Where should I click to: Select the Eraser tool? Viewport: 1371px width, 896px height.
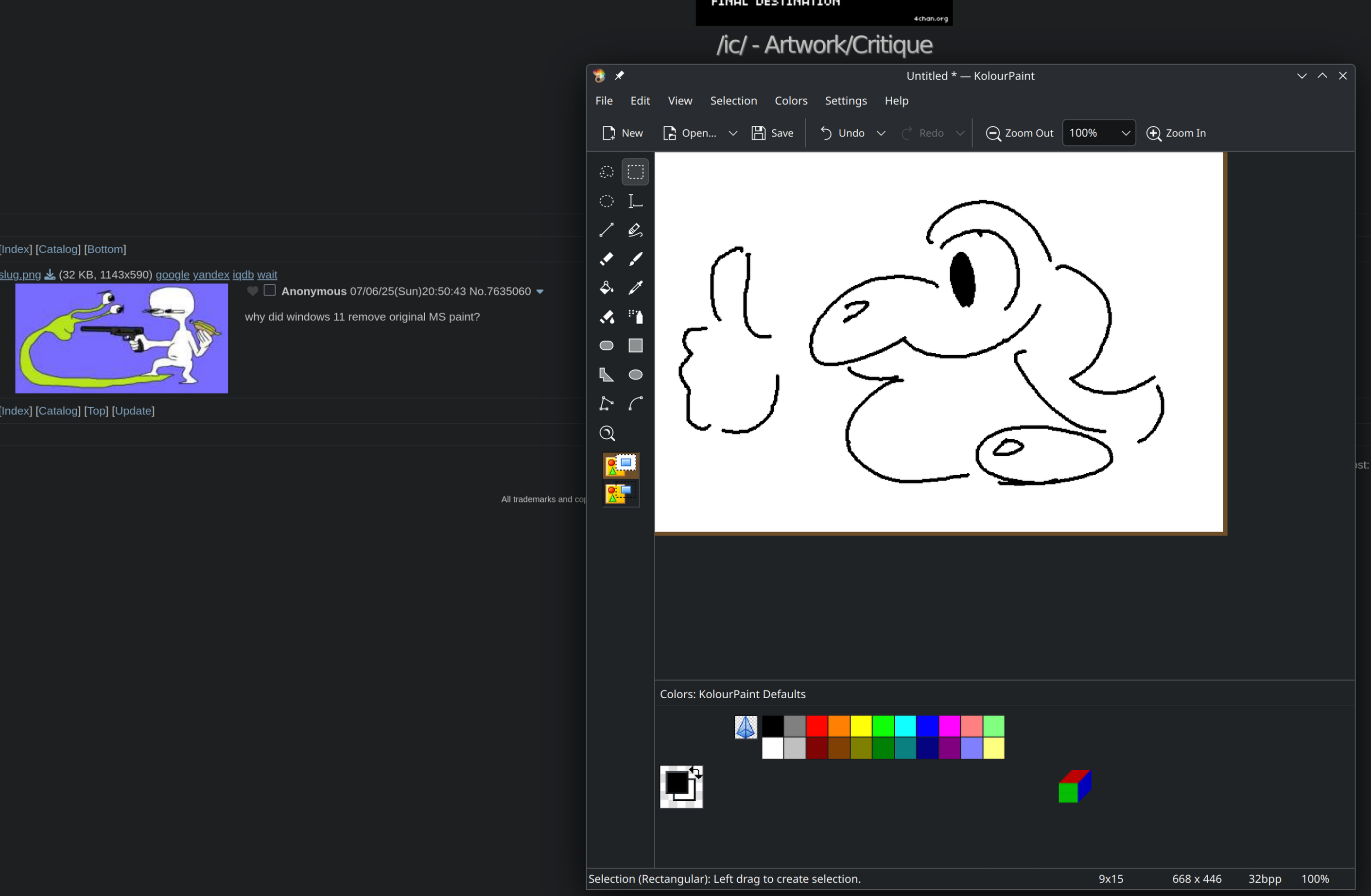click(x=606, y=258)
